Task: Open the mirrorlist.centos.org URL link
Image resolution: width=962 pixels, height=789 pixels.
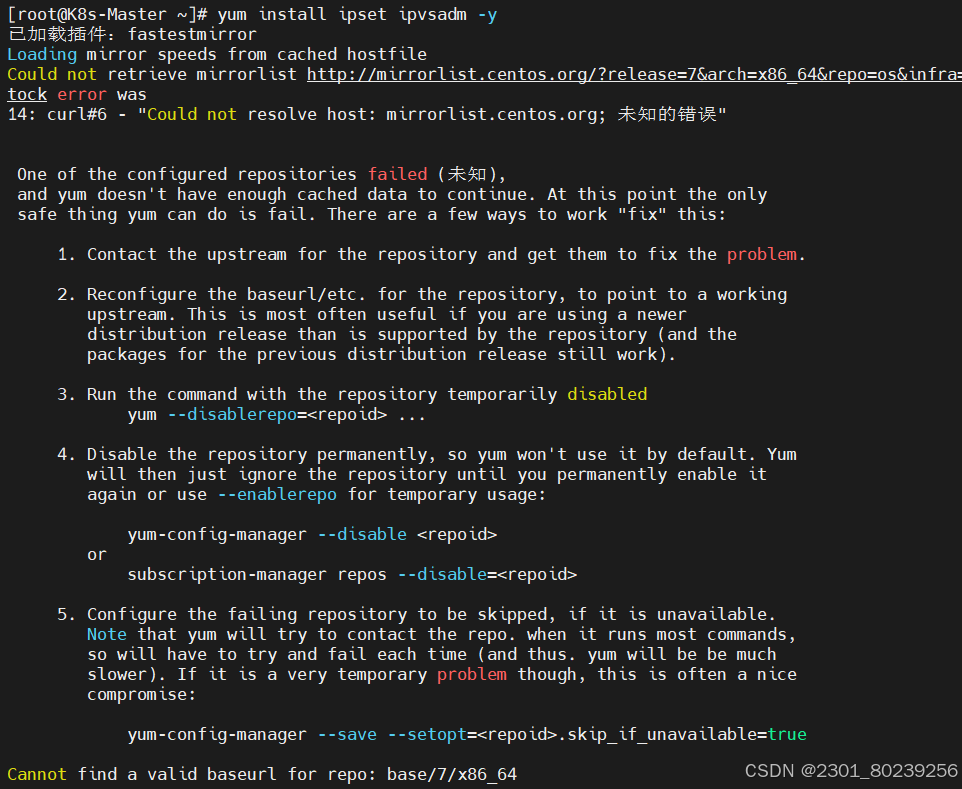Action: coord(634,74)
